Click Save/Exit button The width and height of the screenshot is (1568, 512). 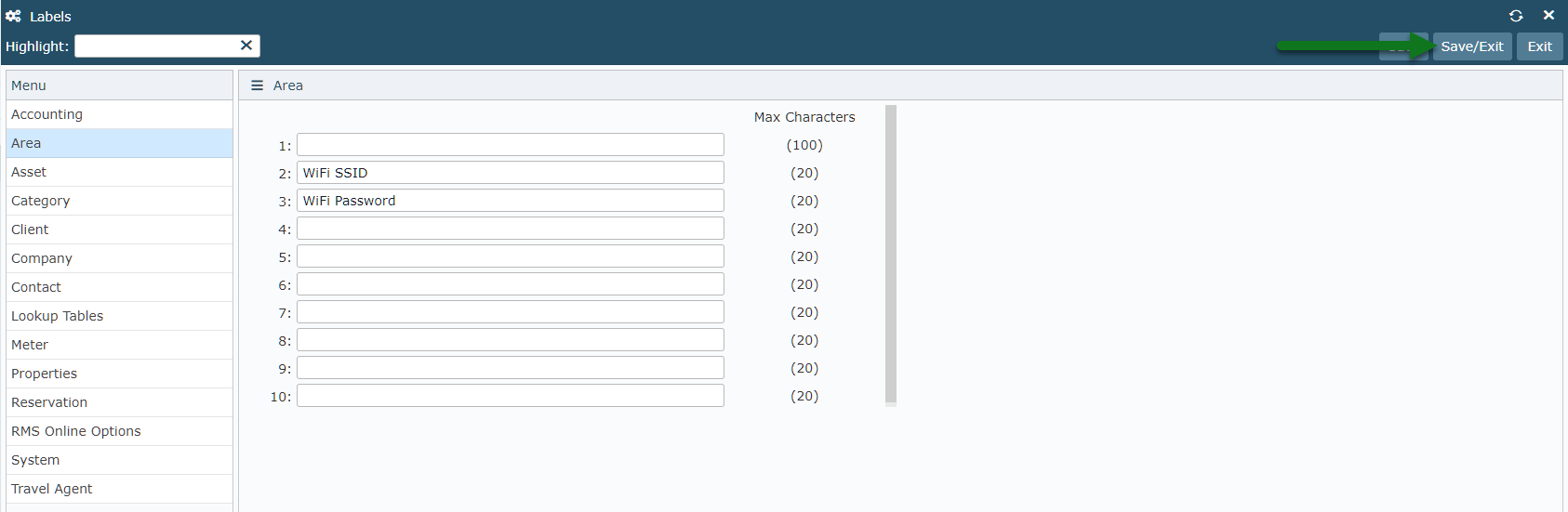[x=1472, y=46]
